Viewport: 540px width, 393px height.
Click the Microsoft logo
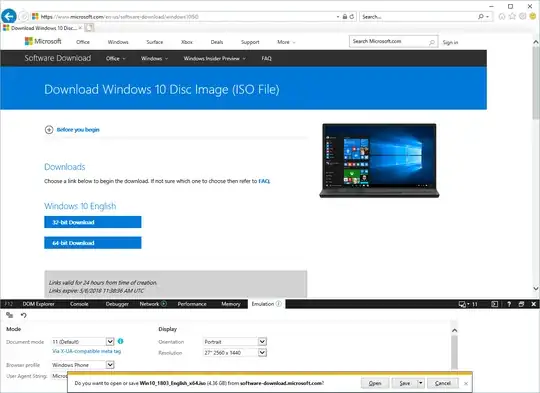click(43, 41)
